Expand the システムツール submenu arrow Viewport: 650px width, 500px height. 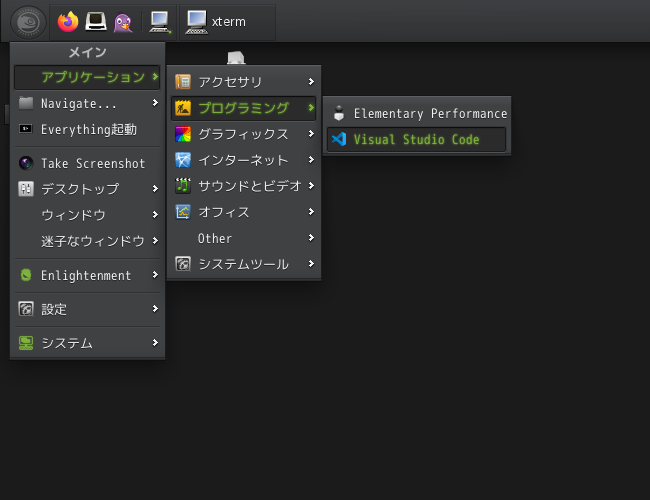click(x=311, y=264)
